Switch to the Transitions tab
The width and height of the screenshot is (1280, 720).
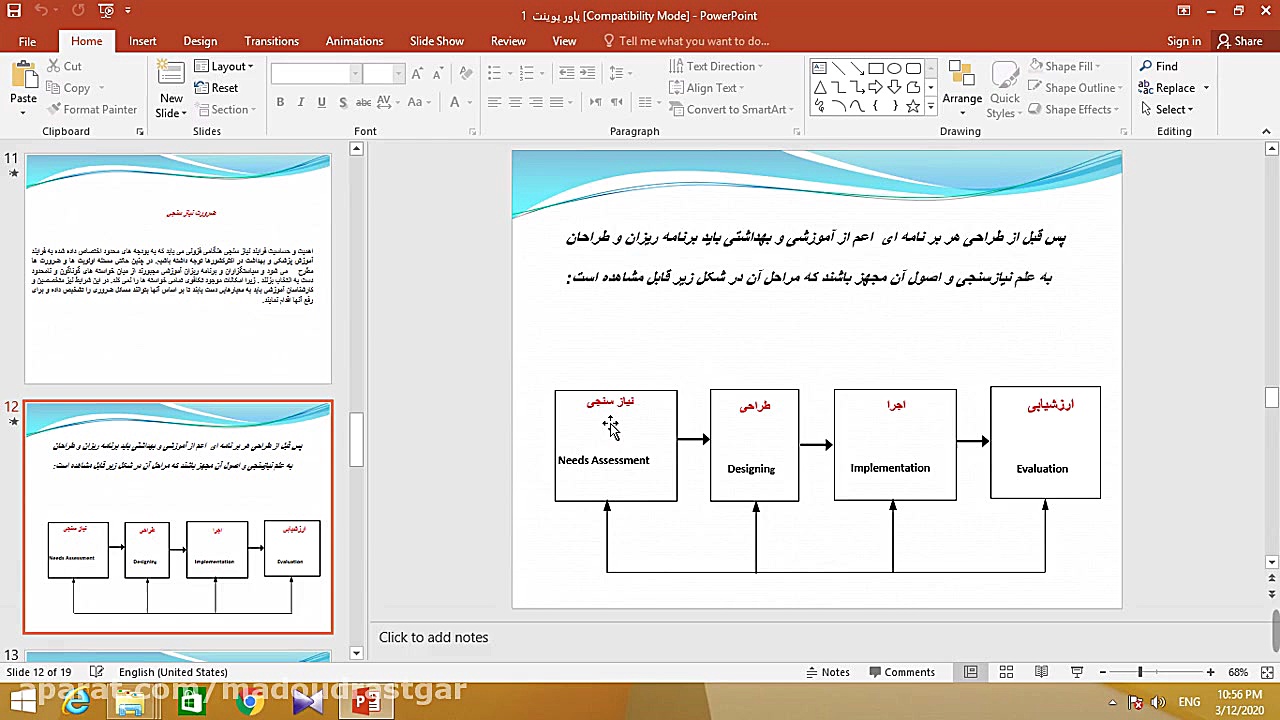[271, 41]
